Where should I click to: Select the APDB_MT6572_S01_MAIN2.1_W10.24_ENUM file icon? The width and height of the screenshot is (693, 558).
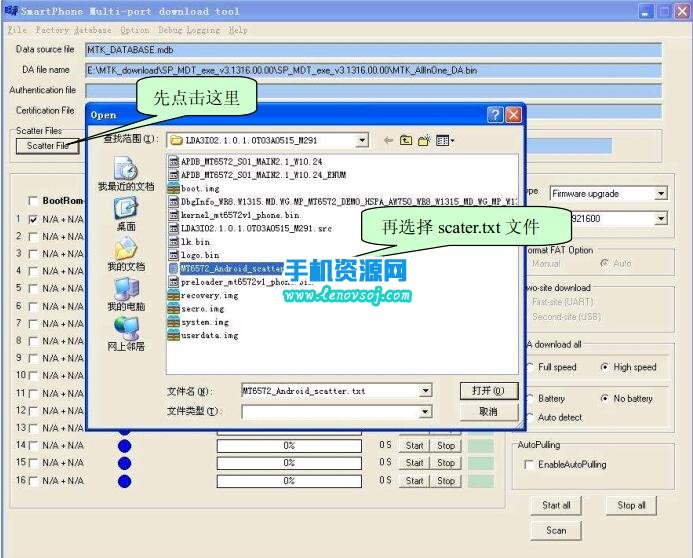tap(173, 175)
